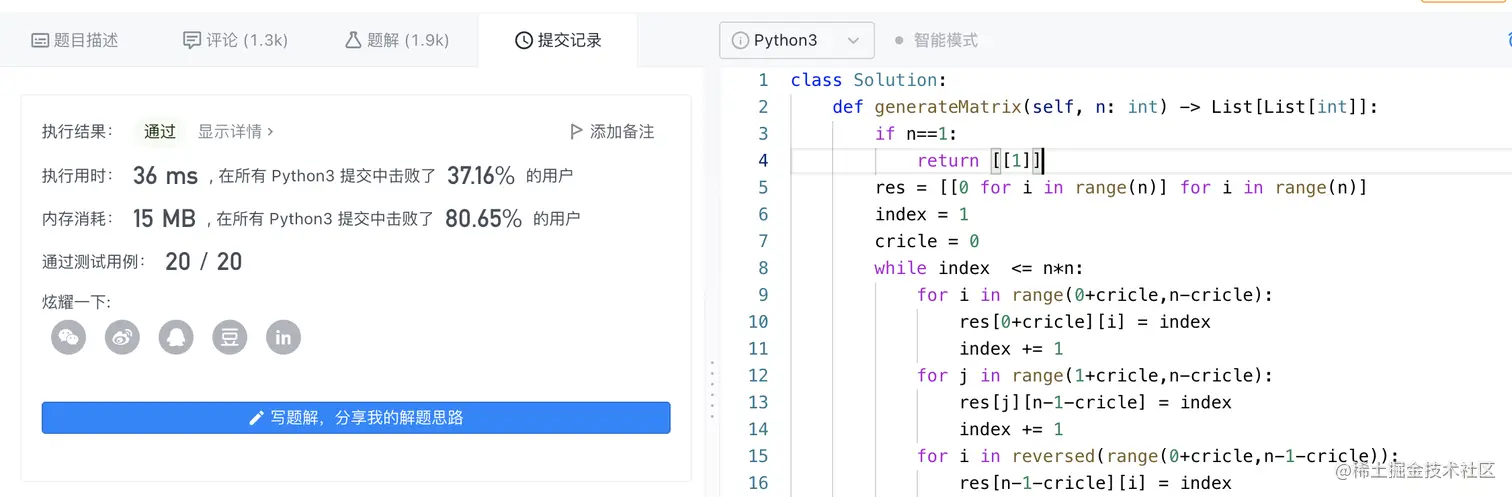Screen dimensions: 1512x497
Task: Share result via QQ penguin icon
Action: click(x=176, y=337)
